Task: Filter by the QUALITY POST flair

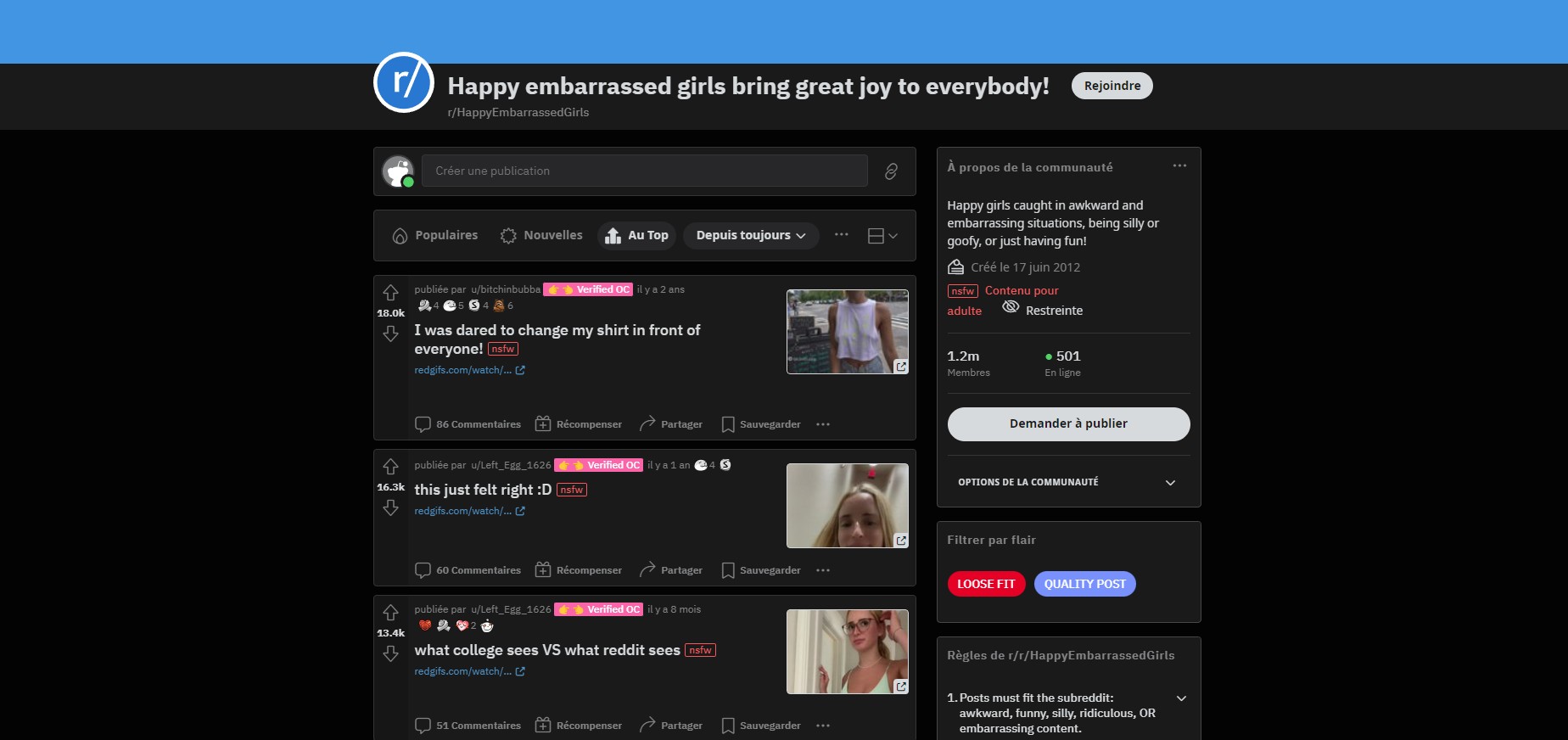Action: (x=1084, y=584)
